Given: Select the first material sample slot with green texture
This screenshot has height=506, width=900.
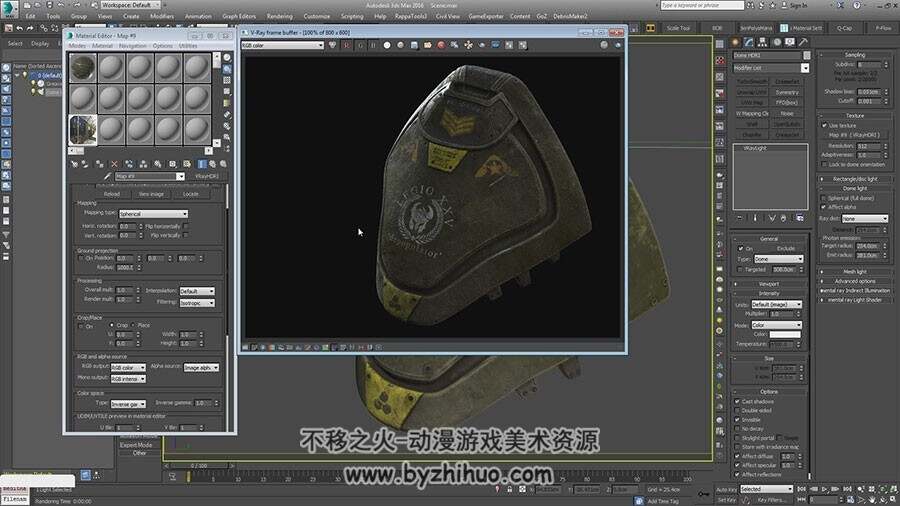Looking at the screenshot, I should tap(83, 67).
